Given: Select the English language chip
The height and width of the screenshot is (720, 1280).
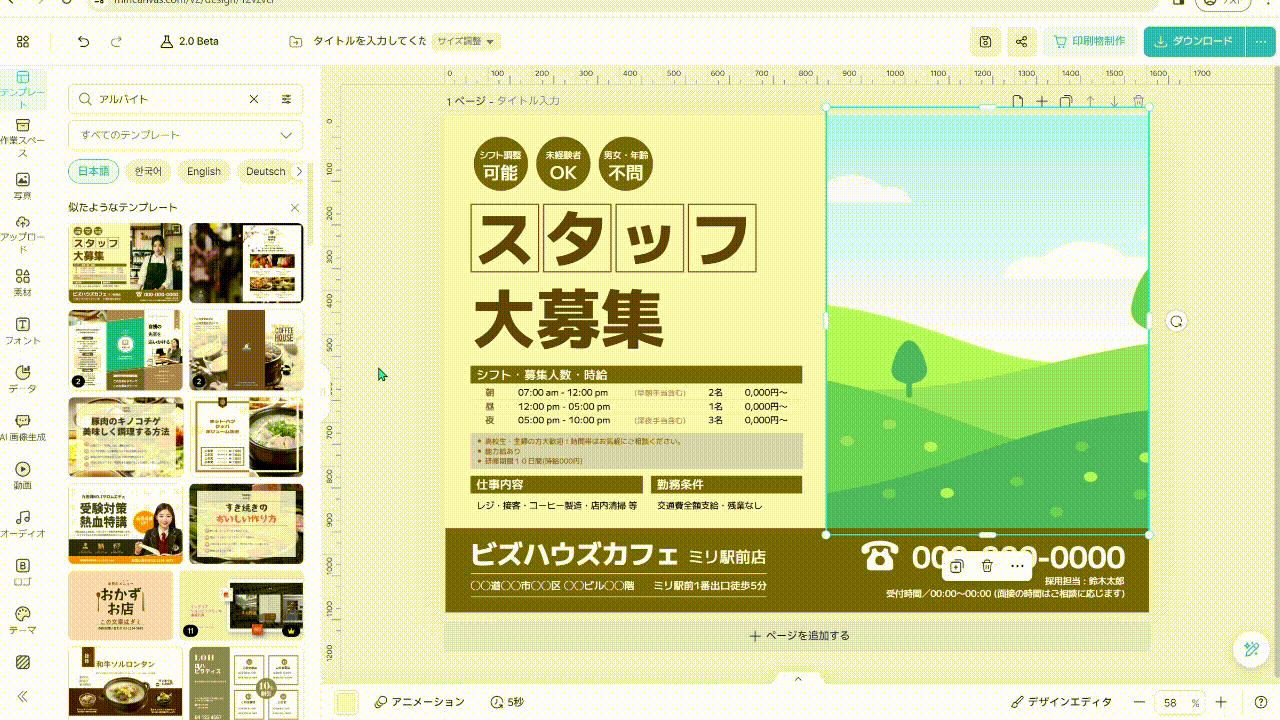Looking at the screenshot, I should pos(203,171).
